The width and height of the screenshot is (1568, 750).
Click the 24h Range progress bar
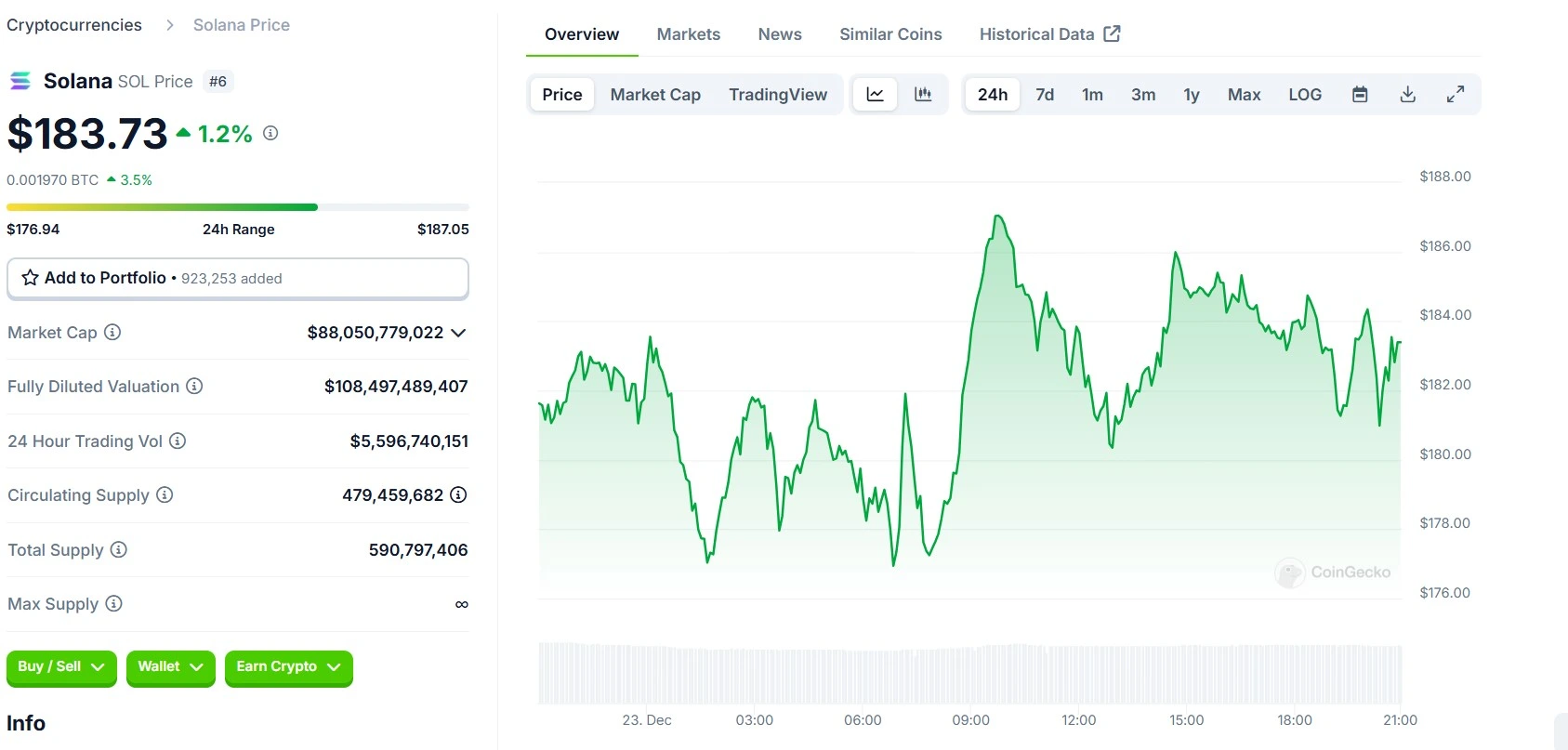238,207
